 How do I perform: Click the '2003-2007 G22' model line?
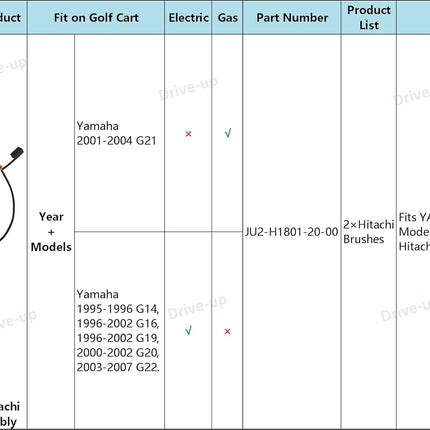[x=118, y=367]
